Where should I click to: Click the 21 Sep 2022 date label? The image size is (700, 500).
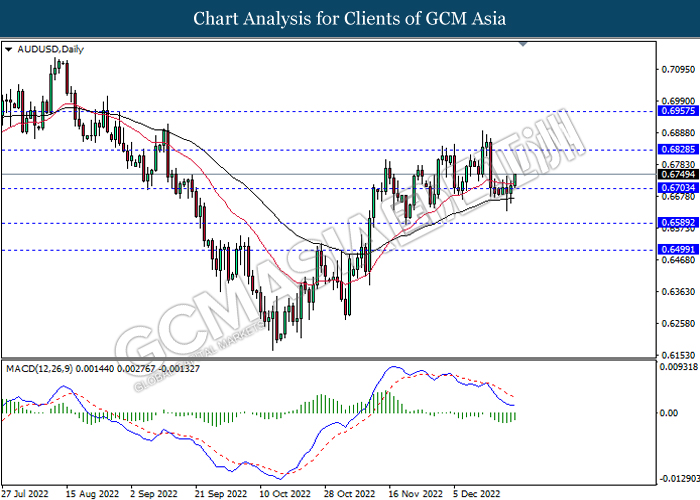pos(221,494)
